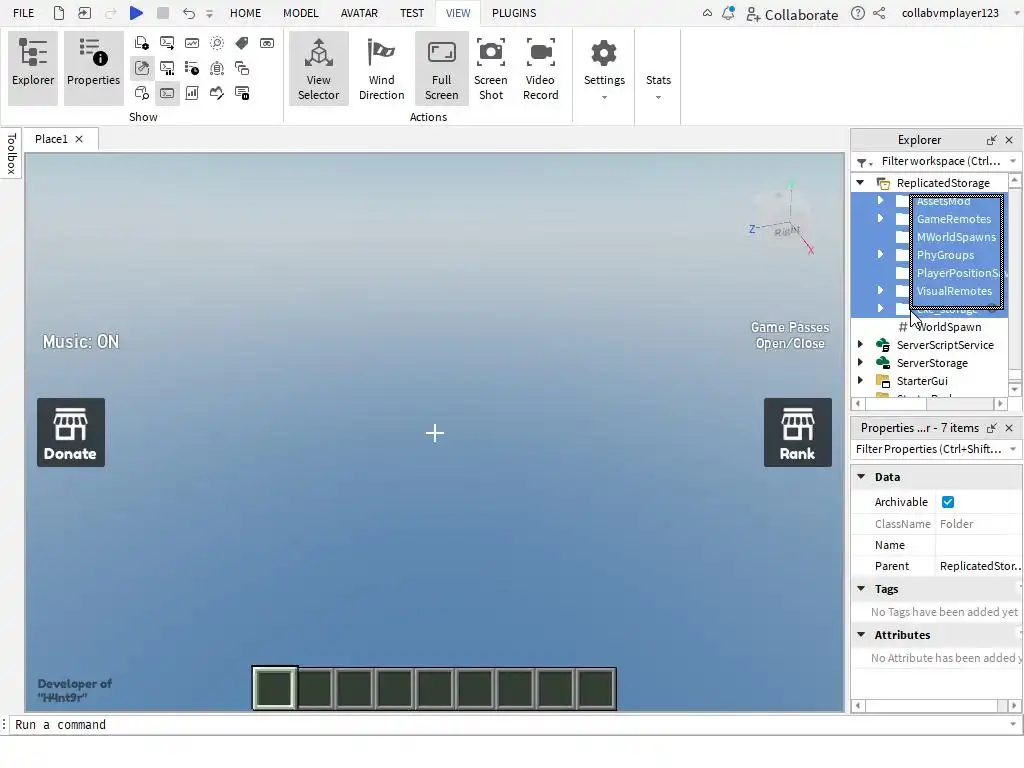Toggle Game Passes Open/Close

click(790, 335)
